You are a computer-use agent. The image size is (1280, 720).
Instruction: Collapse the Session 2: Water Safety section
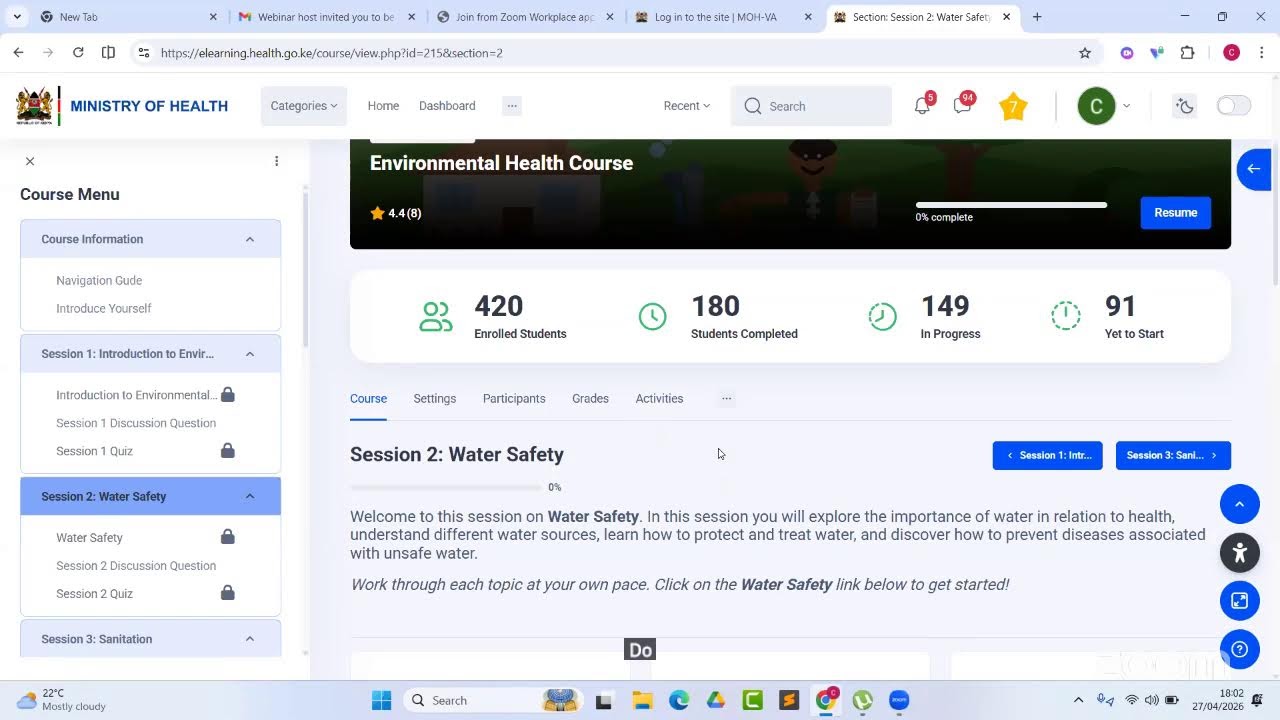pos(250,496)
